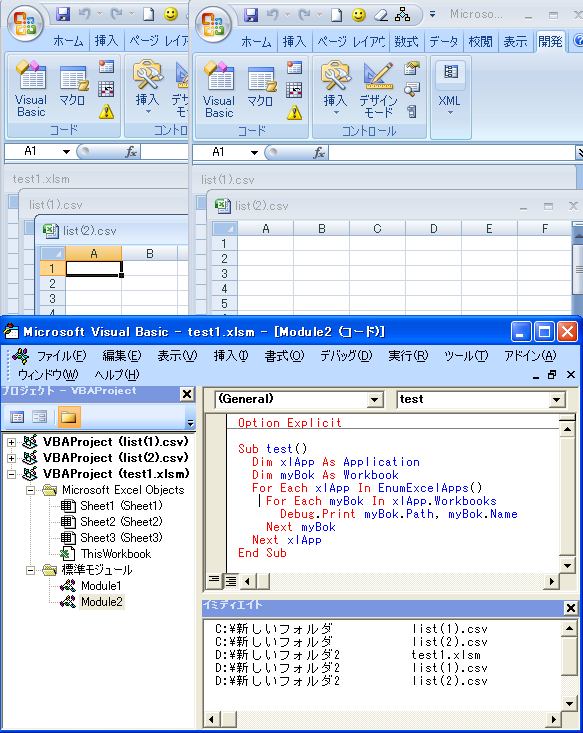This screenshot has width=583, height=733.
Task: Collapse 標準モジュール folder
Action: 30,570
